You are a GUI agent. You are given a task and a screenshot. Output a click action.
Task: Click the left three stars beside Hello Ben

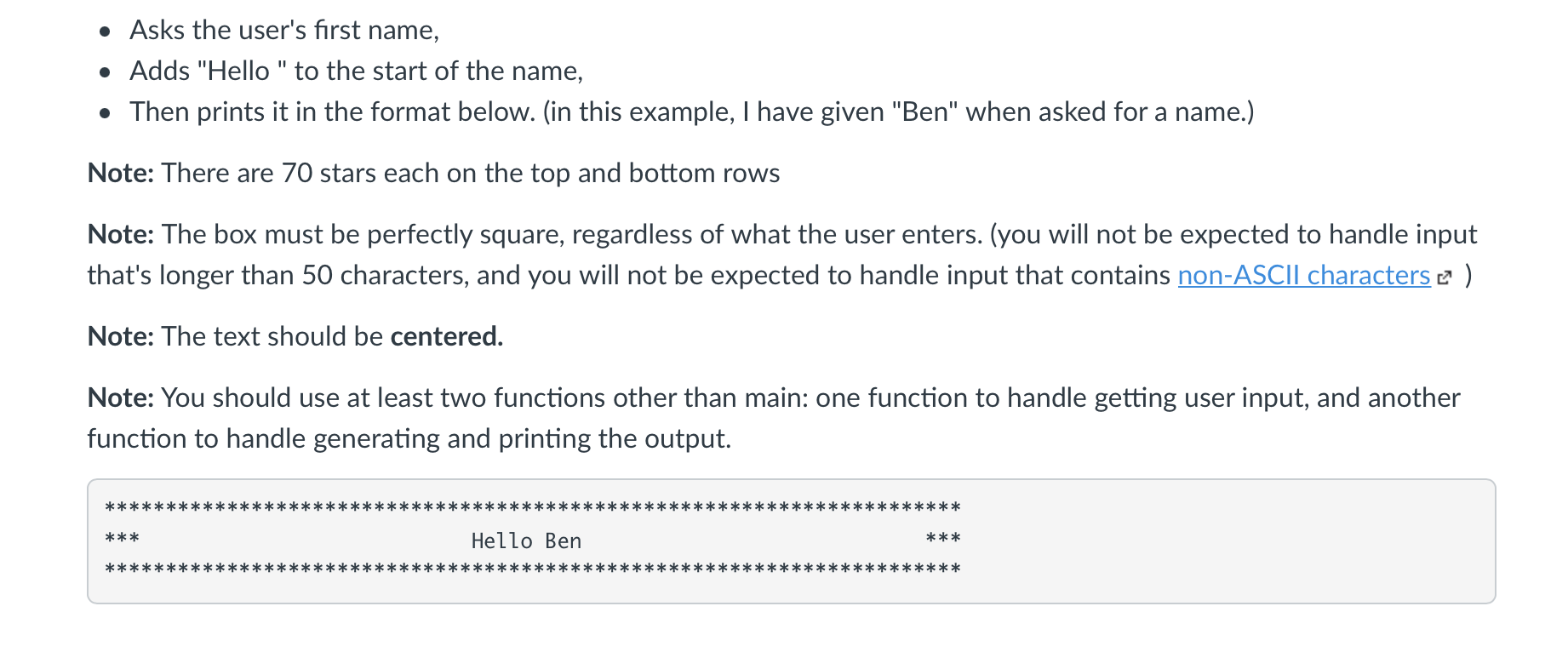(x=122, y=539)
